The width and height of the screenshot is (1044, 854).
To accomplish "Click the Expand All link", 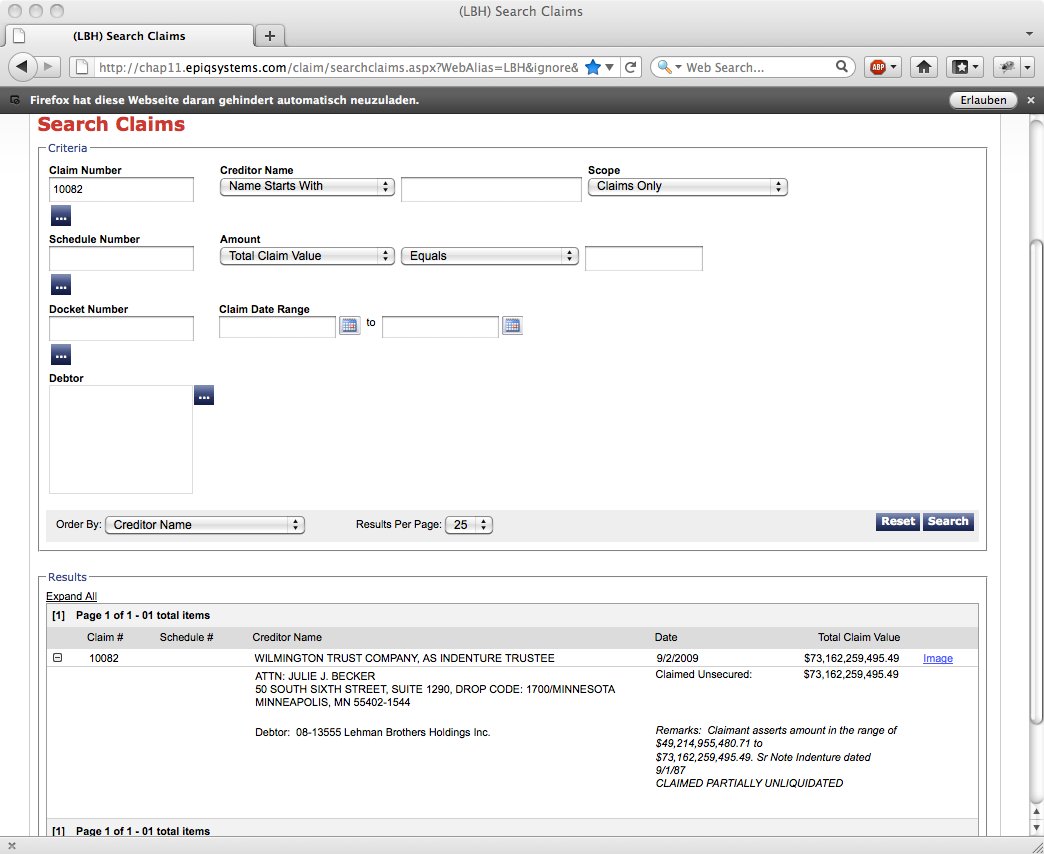I will point(71,596).
